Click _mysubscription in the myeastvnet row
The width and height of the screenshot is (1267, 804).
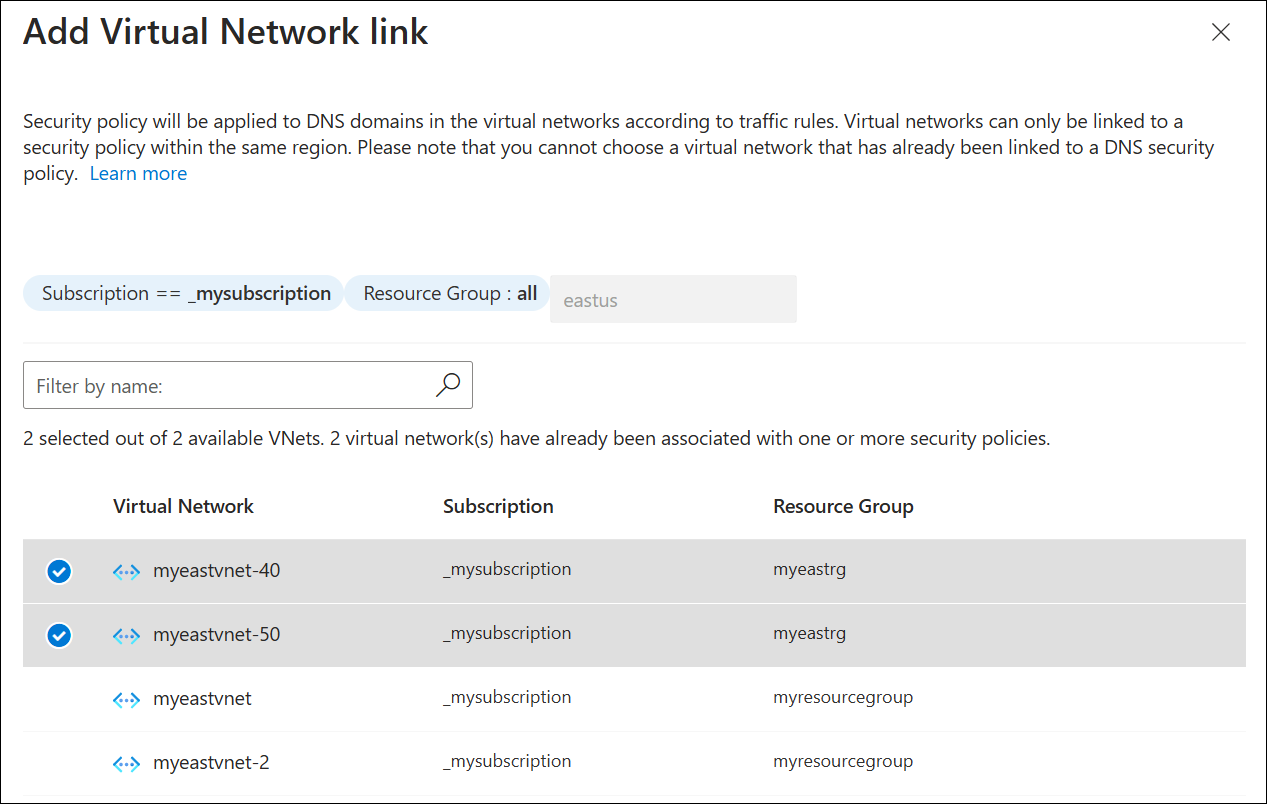click(x=507, y=697)
